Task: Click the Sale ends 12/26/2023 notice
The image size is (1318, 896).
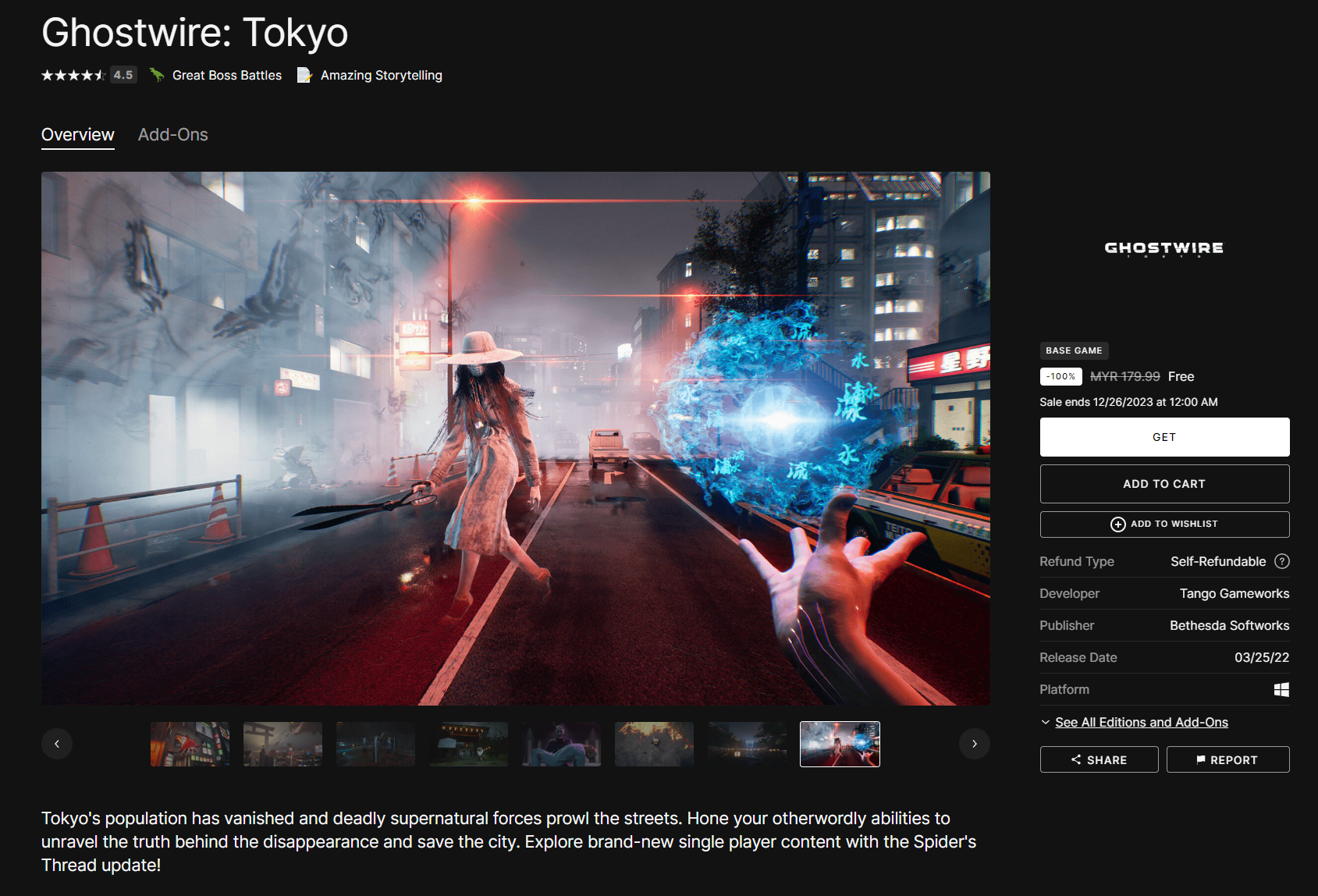Action: 1128,402
